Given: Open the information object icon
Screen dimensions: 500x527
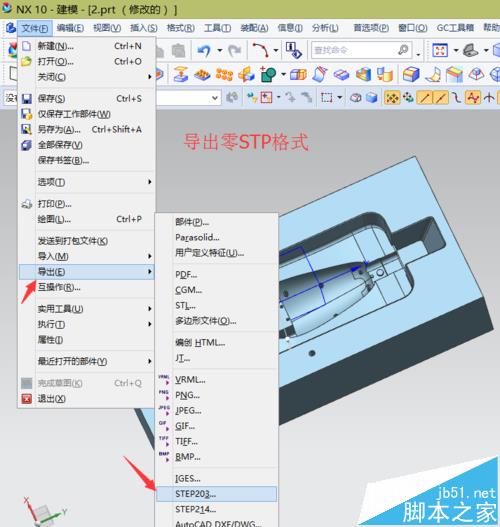Looking at the screenshot, I should tap(293, 50).
